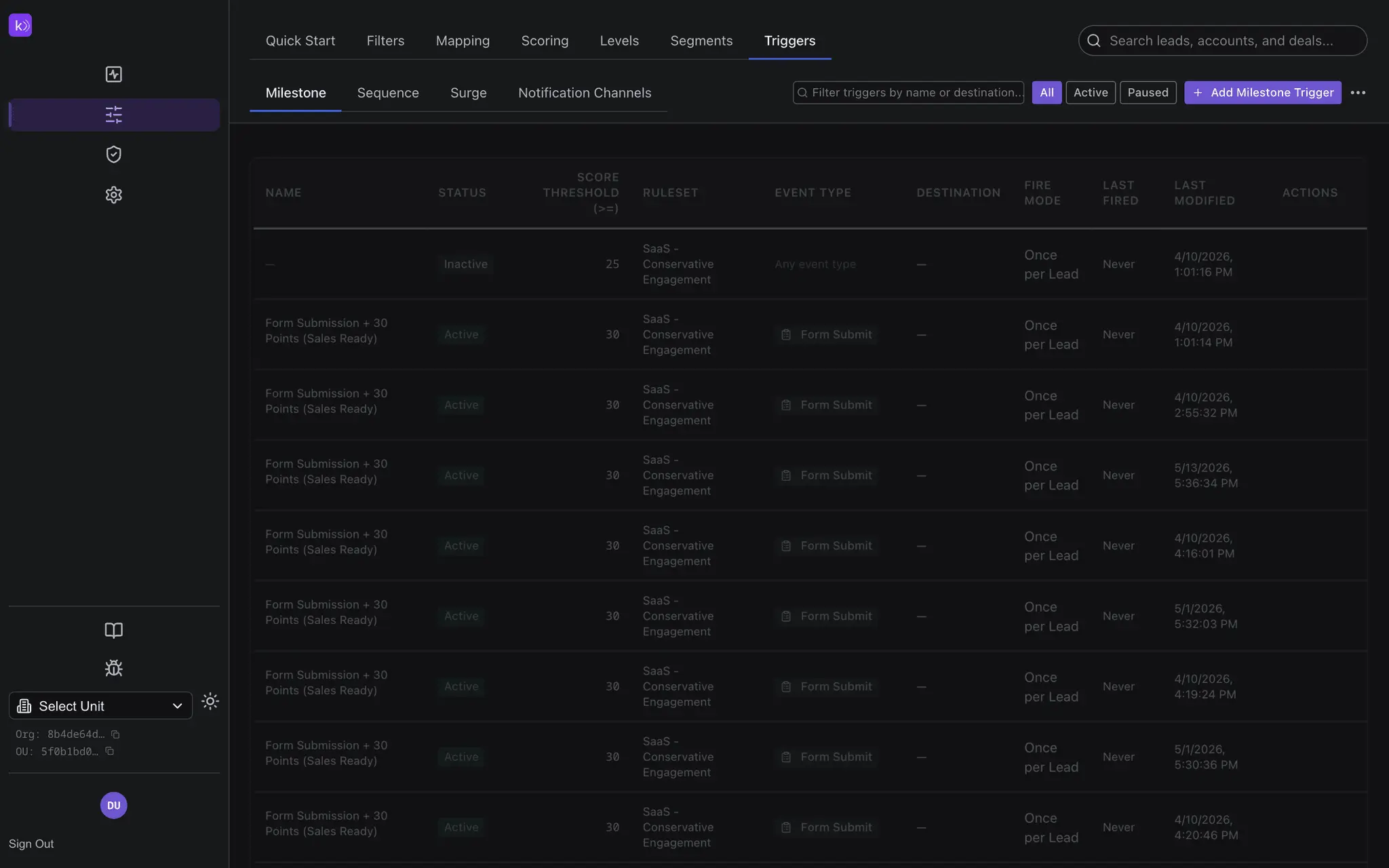Focus the search leads, accounts, deals field
The width and height of the screenshot is (1389, 868).
1222,41
